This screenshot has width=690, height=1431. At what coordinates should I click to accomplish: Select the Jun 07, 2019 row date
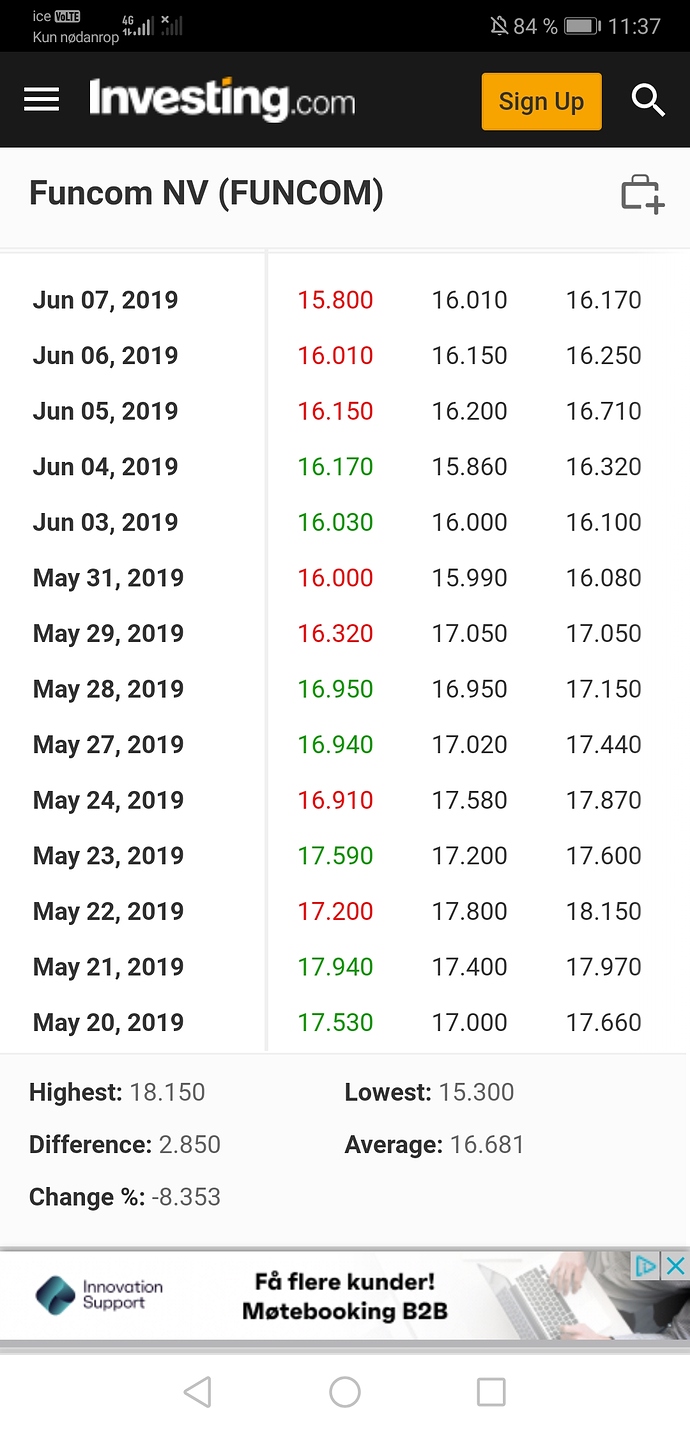click(105, 300)
